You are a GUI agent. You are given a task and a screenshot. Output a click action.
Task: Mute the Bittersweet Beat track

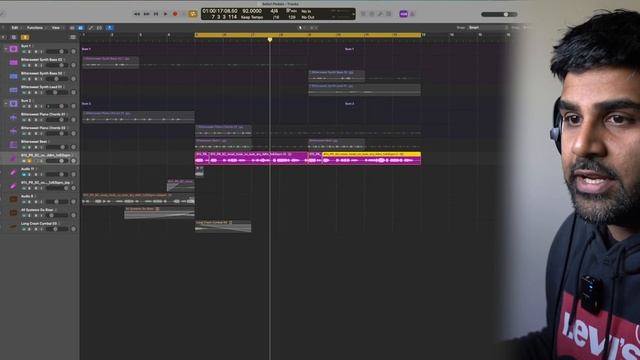click(24, 147)
